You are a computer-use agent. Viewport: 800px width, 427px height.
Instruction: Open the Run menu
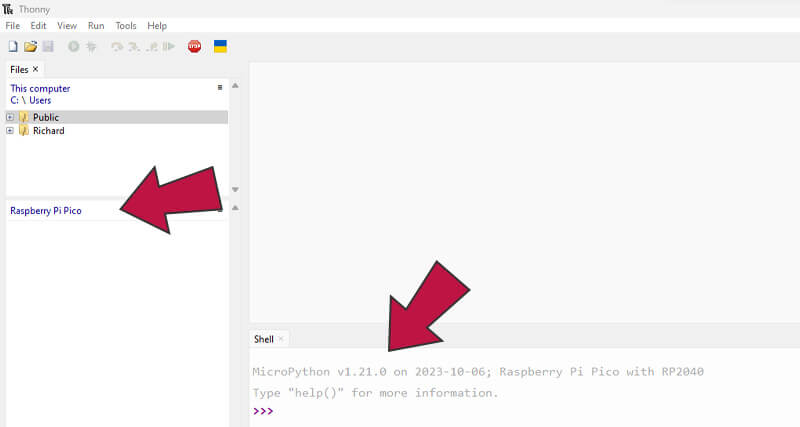pos(96,26)
